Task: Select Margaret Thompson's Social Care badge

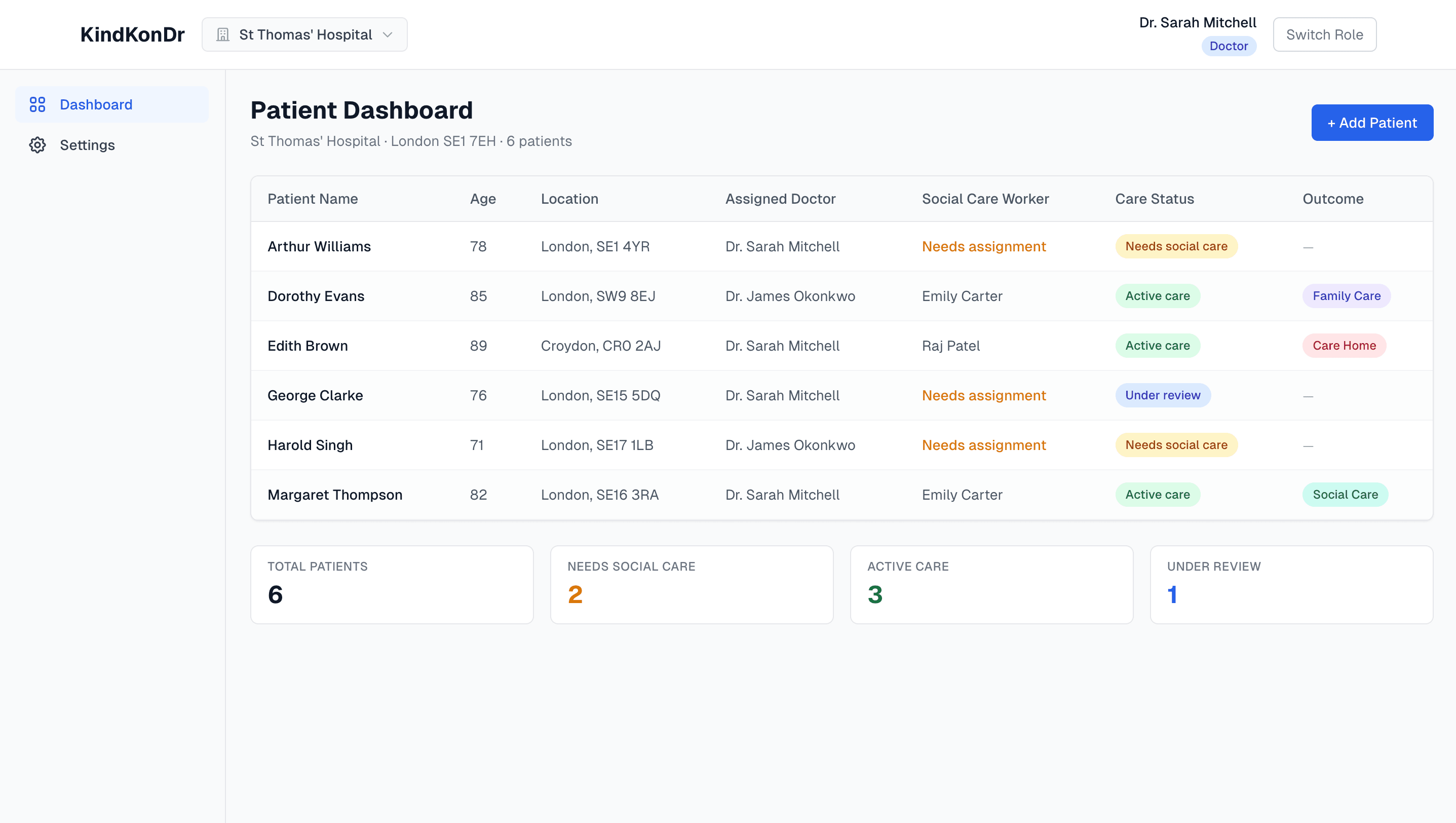Action: 1345,495
